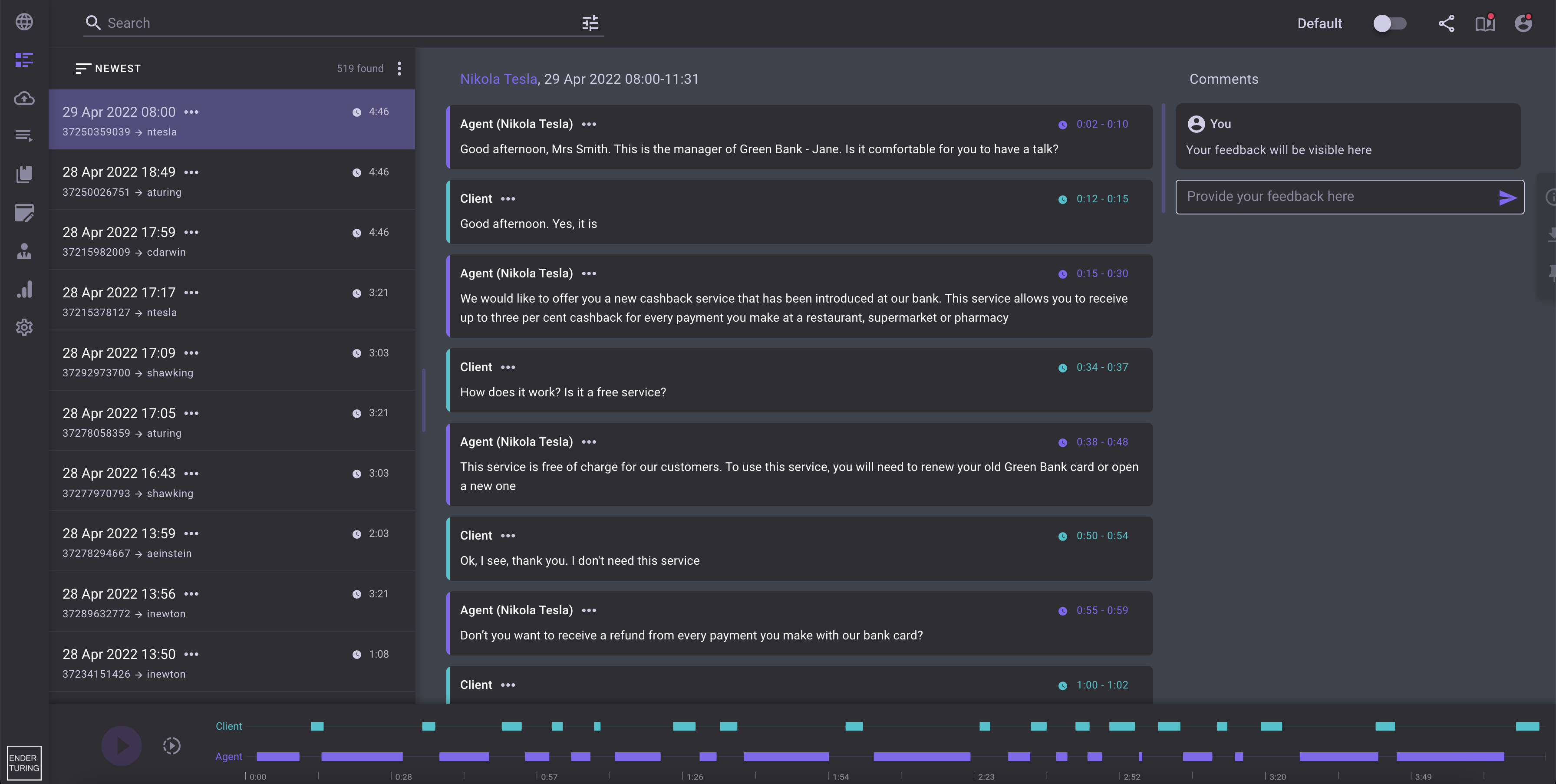
Task: Jump to timestamp 0:15 - 0:30
Action: coord(1102,273)
